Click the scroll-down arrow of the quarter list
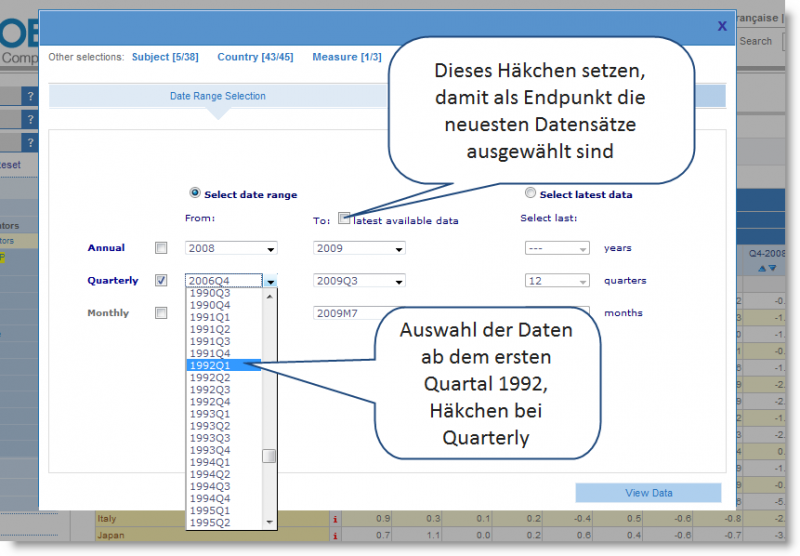This screenshot has width=800, height=556. (269, 523)
